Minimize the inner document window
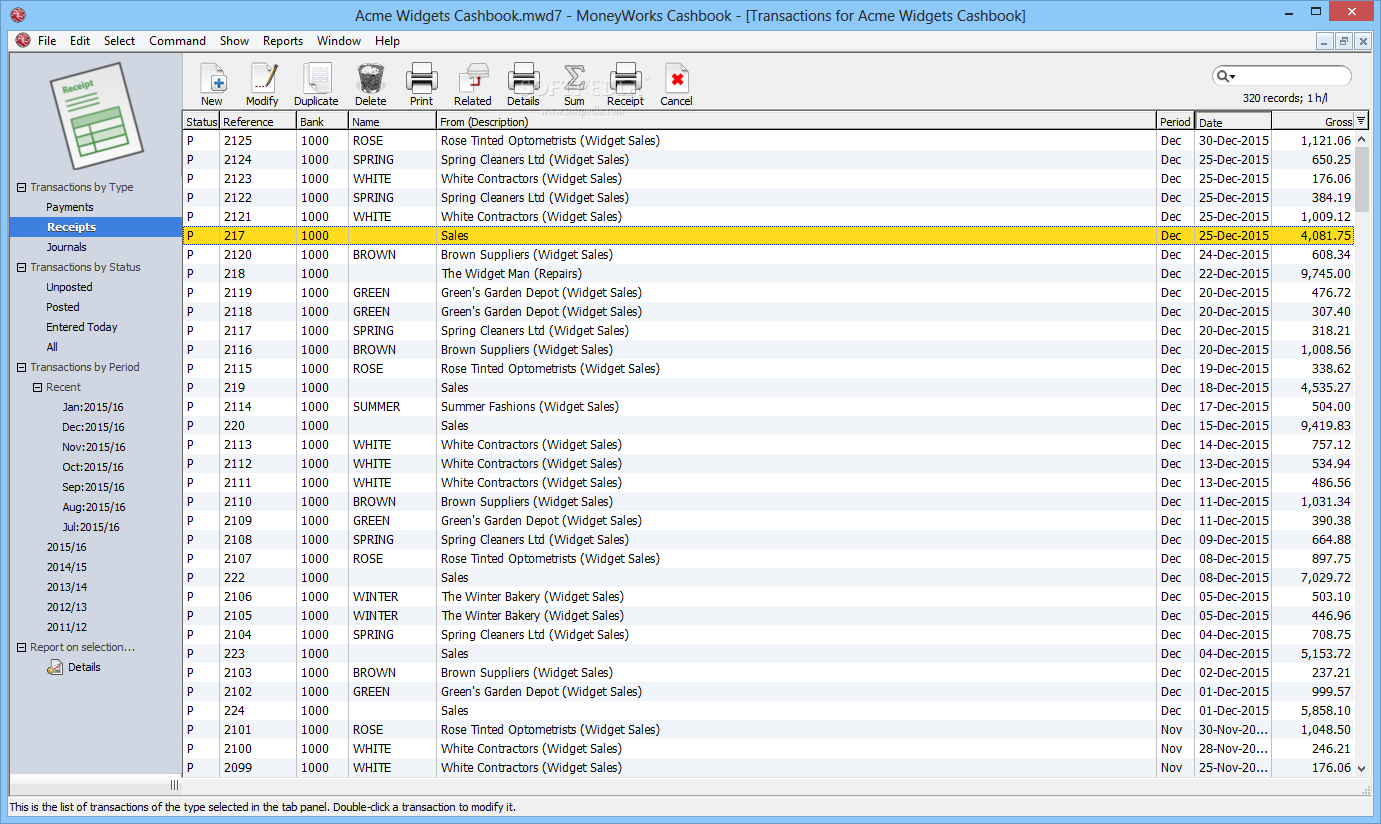Image resolution: width=1381 pixels, height=824 pixels. [1325, 41]
